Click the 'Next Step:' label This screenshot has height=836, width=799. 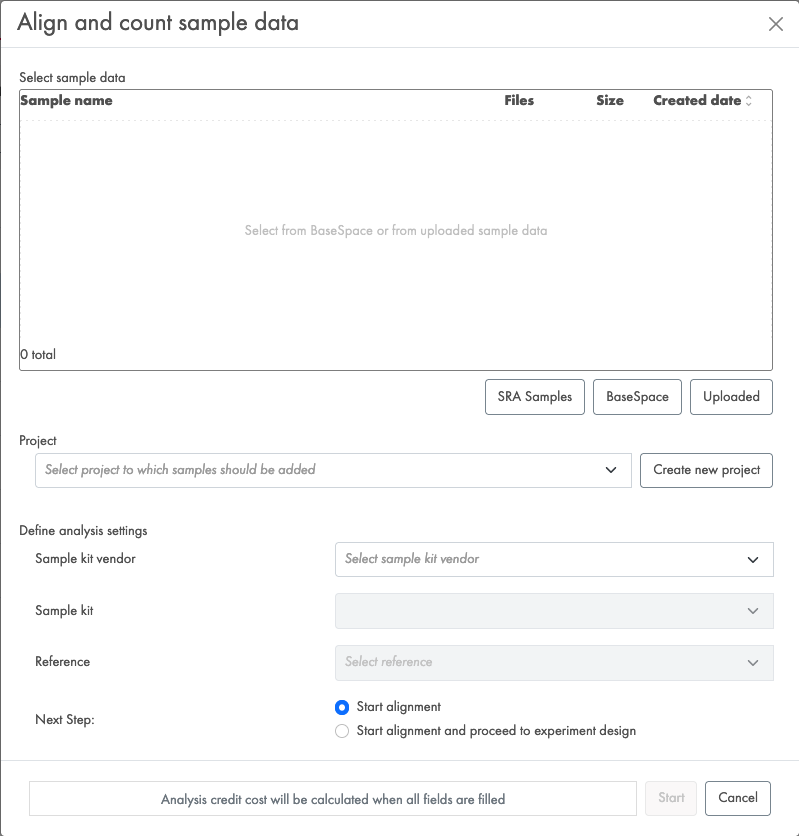pyautogui.click(x=64, y=720)
